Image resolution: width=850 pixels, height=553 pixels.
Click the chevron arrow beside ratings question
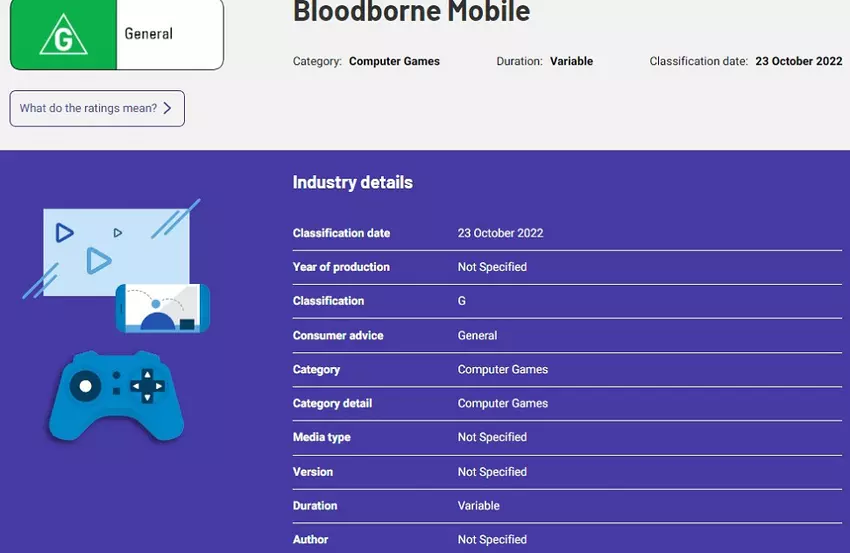pyautogui.click(x=167, y=108)
